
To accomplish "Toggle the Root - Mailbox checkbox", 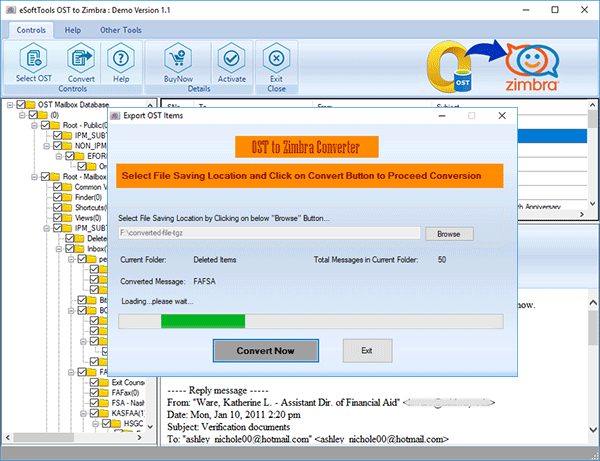I will (46, 176).
